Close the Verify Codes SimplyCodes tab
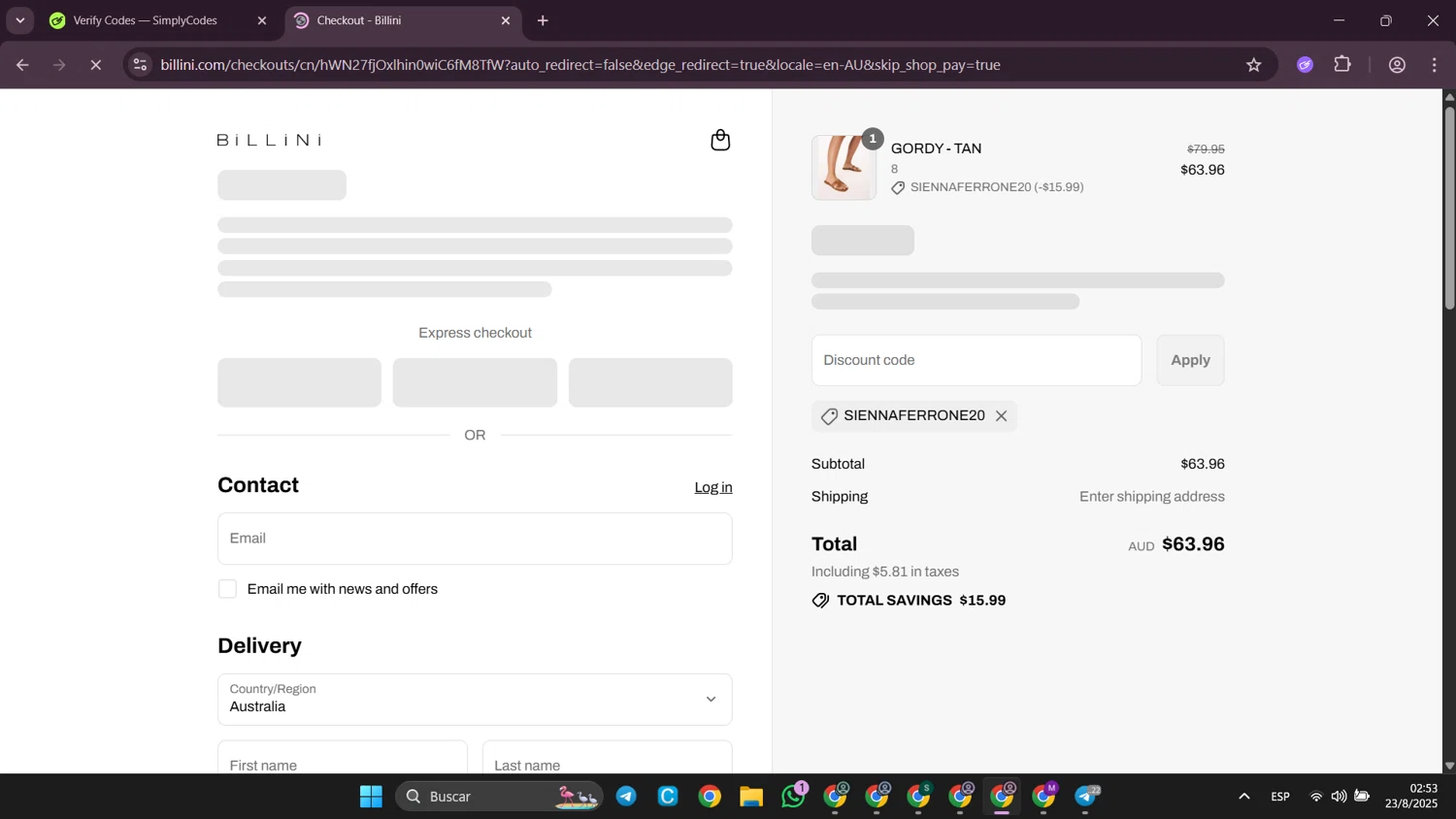 [261, 20]
